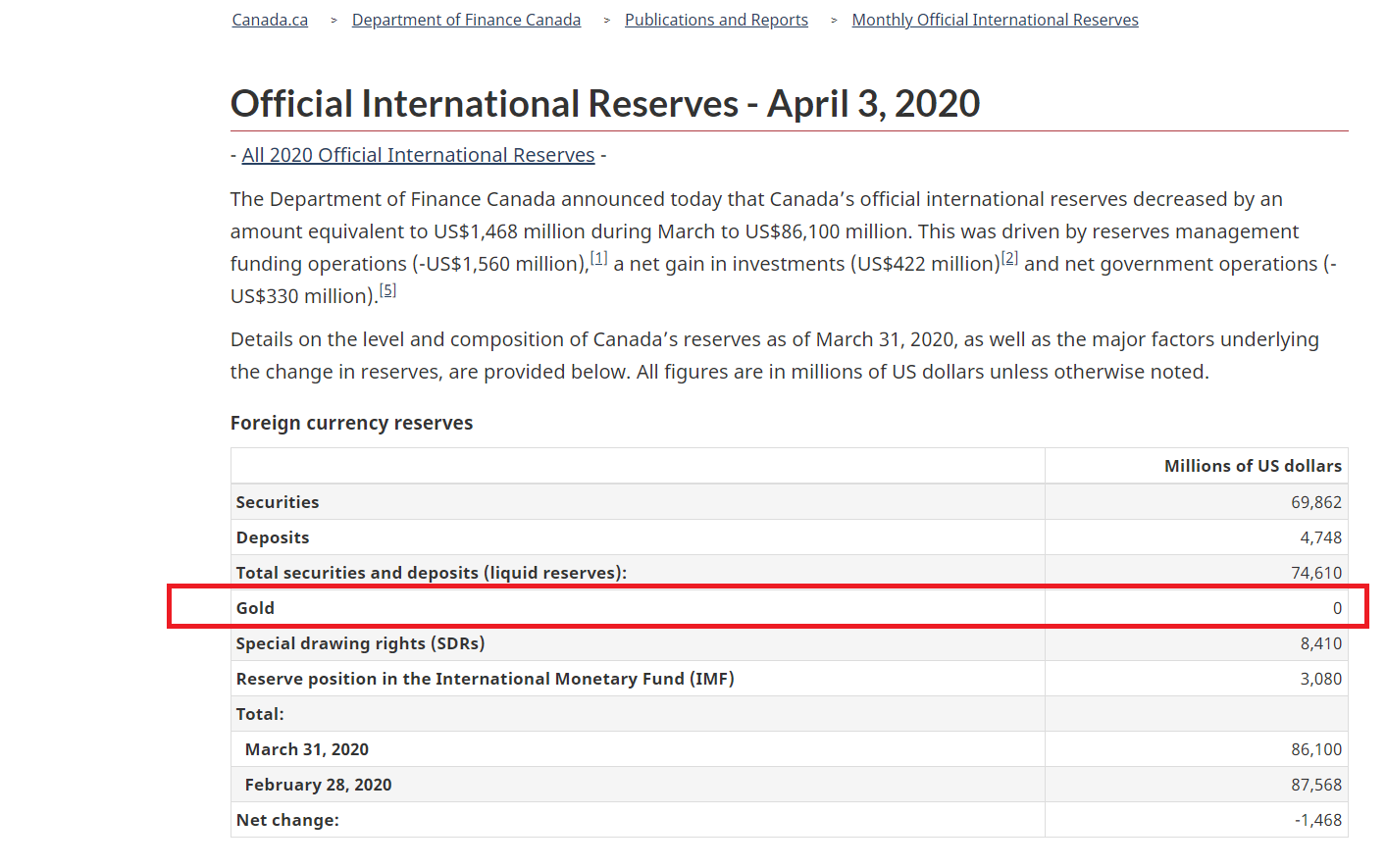Click the Gold value of 0
Image resolution: width=1386 pixels, height=868 pixels.
click(x=1336, y=608)
